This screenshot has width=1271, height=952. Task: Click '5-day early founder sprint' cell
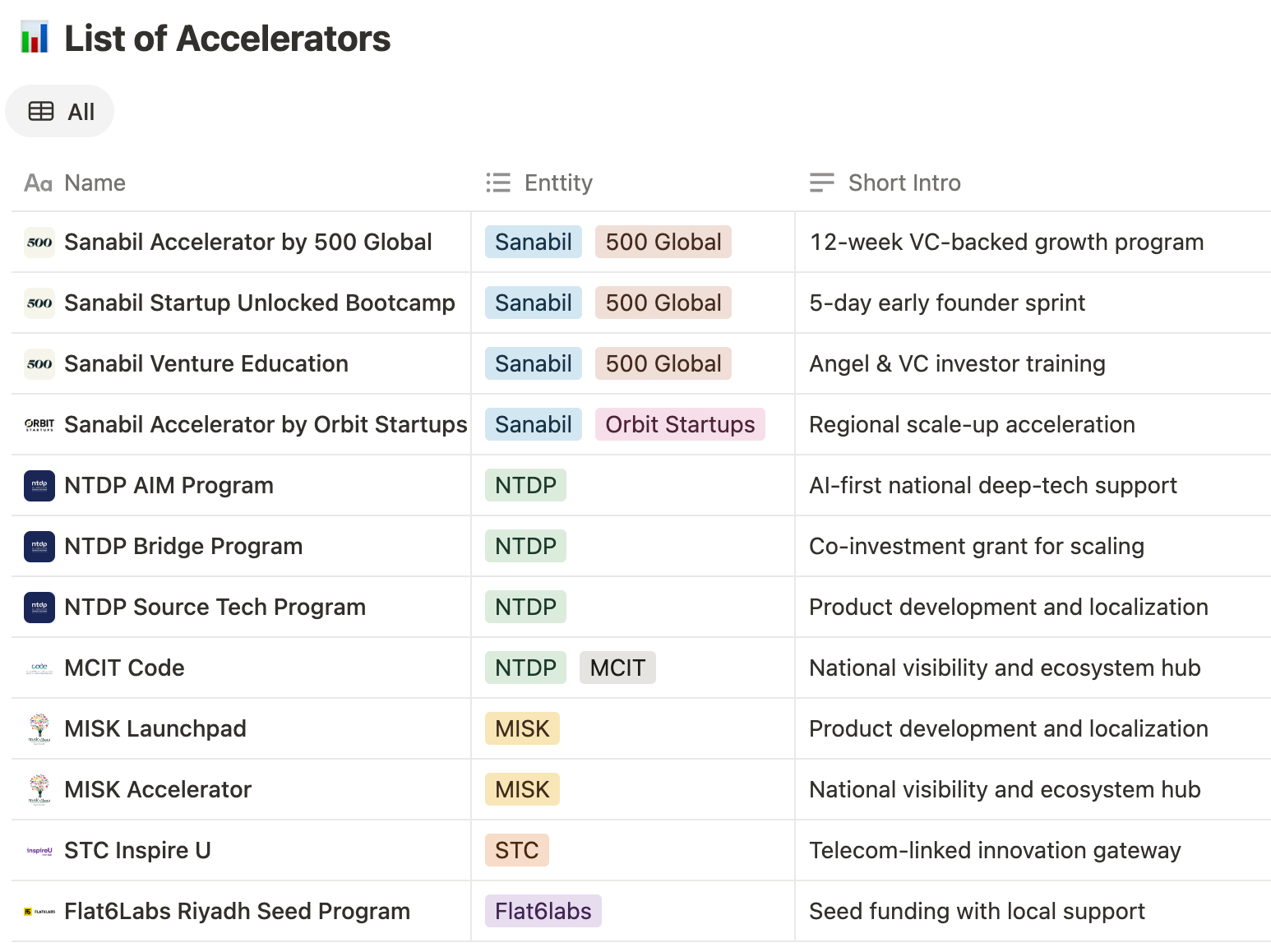pos(1033,303)
